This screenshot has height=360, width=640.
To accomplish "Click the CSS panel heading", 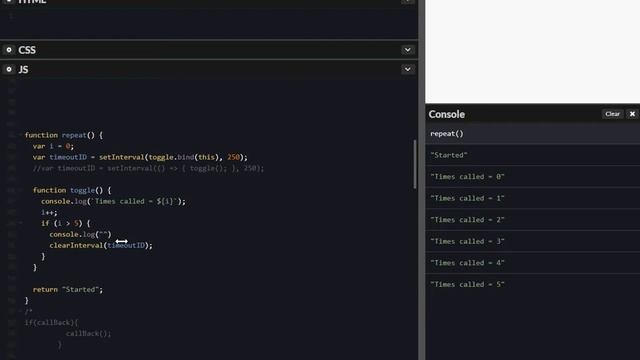I will 27,50.
